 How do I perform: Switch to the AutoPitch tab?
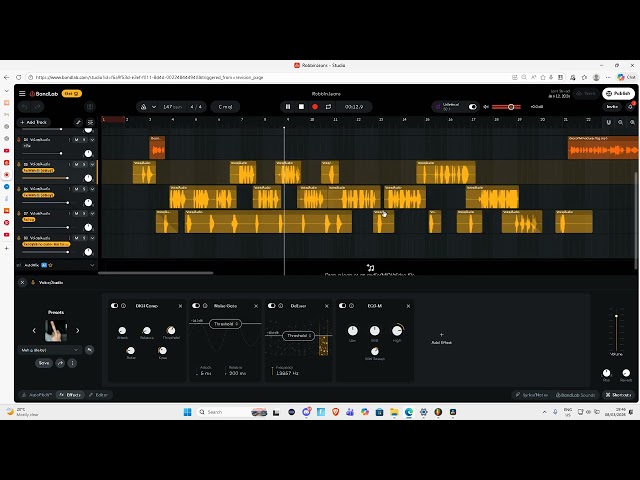click(x=37, y=395)
